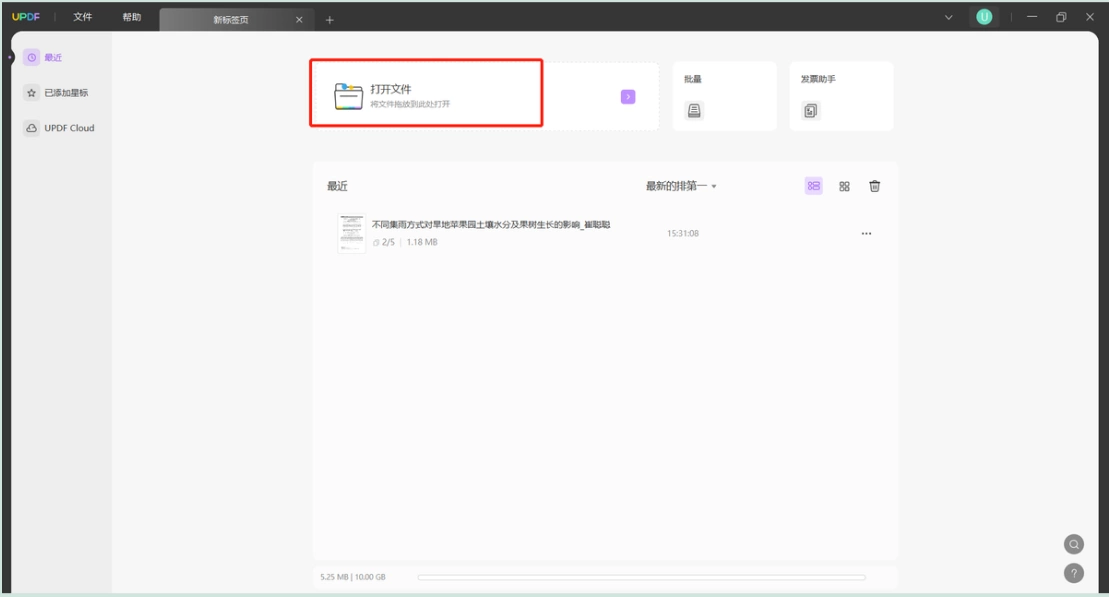Click the 发票助手 label
Screen dimensions: 1109x597
pos(818,79)
